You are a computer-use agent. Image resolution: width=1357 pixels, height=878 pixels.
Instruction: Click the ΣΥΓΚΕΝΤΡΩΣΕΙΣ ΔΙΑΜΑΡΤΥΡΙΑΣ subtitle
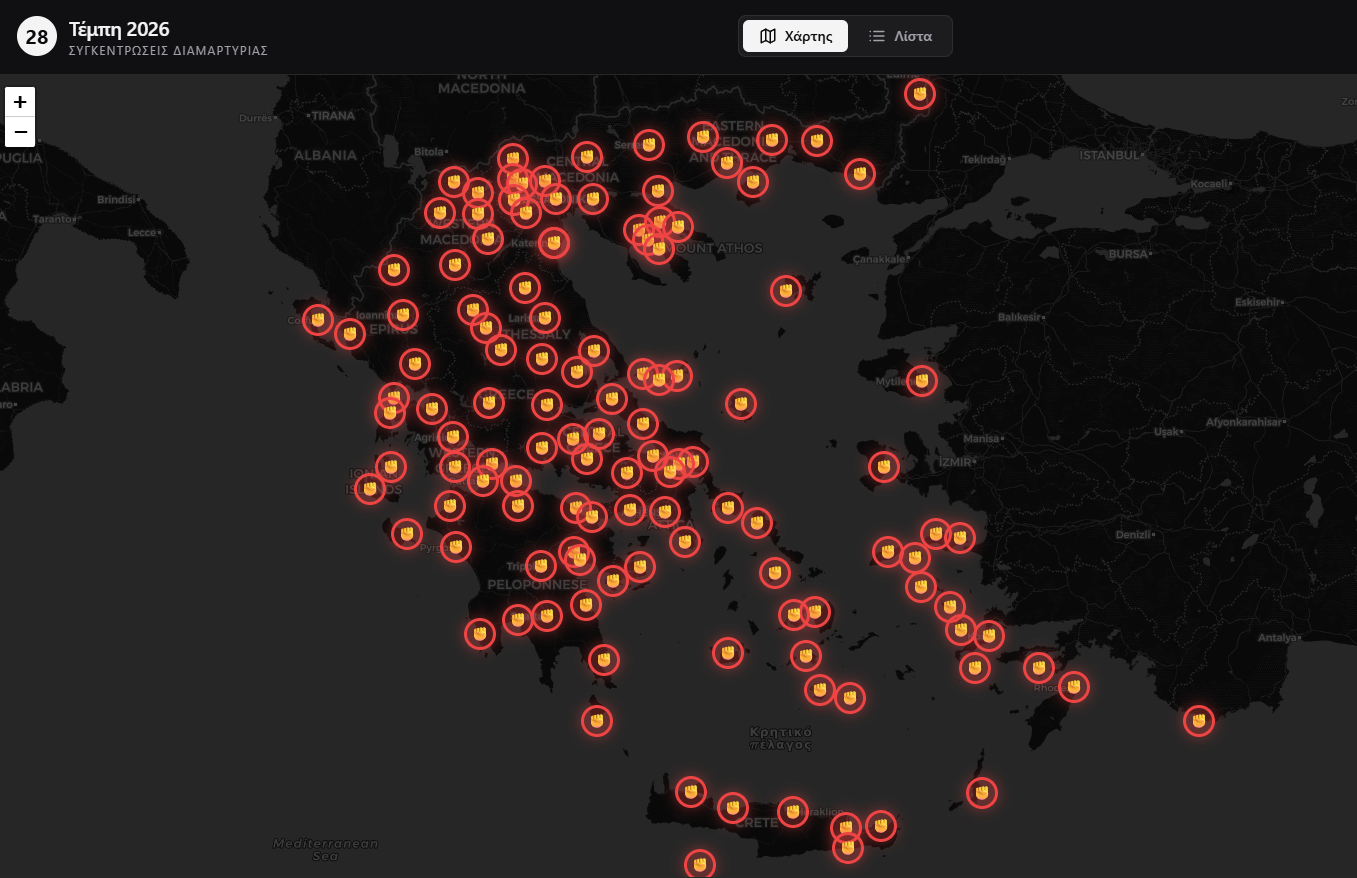(x=168, y=51)
